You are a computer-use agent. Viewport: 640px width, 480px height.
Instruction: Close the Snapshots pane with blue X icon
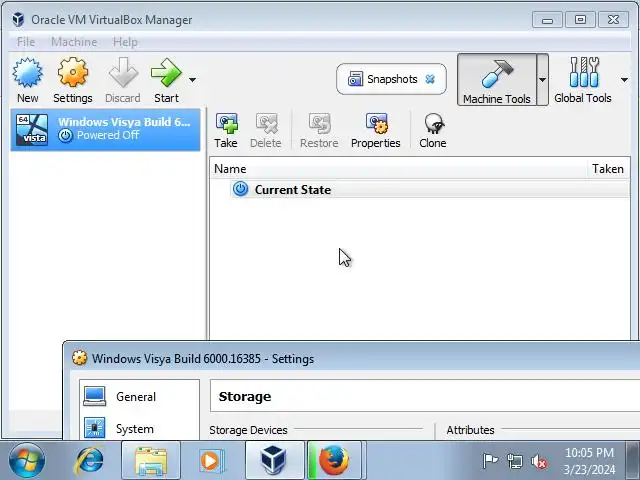[430, 79]
